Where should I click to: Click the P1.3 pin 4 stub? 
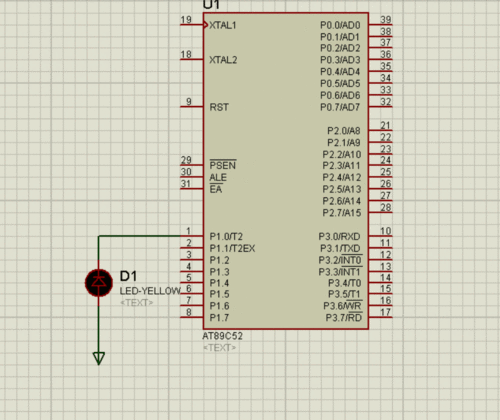point(192,272)
